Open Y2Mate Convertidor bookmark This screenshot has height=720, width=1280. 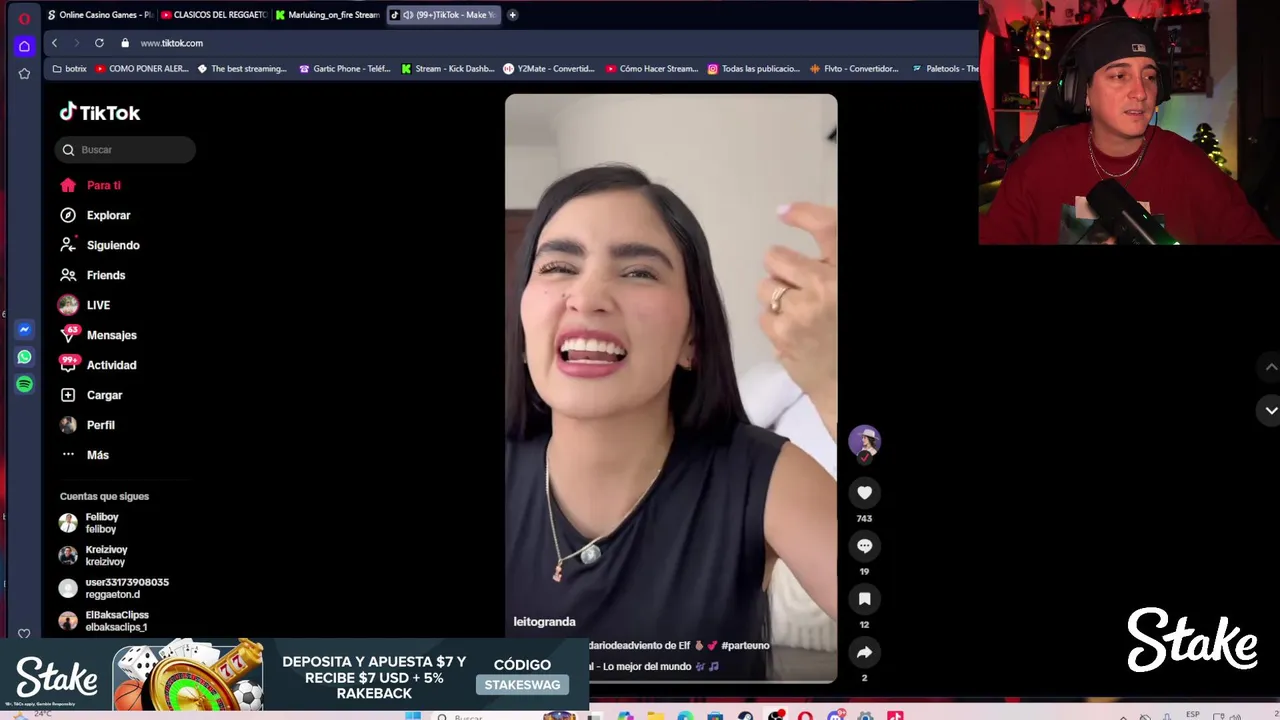[549, 69]
